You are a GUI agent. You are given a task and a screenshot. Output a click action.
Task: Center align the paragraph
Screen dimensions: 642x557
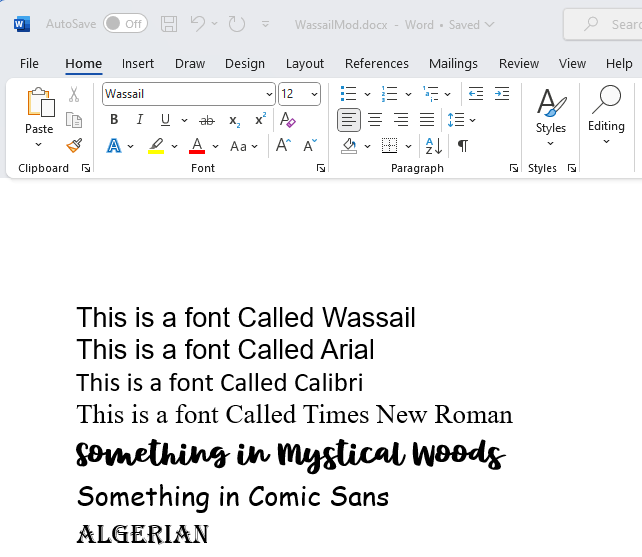click(375, 120)
